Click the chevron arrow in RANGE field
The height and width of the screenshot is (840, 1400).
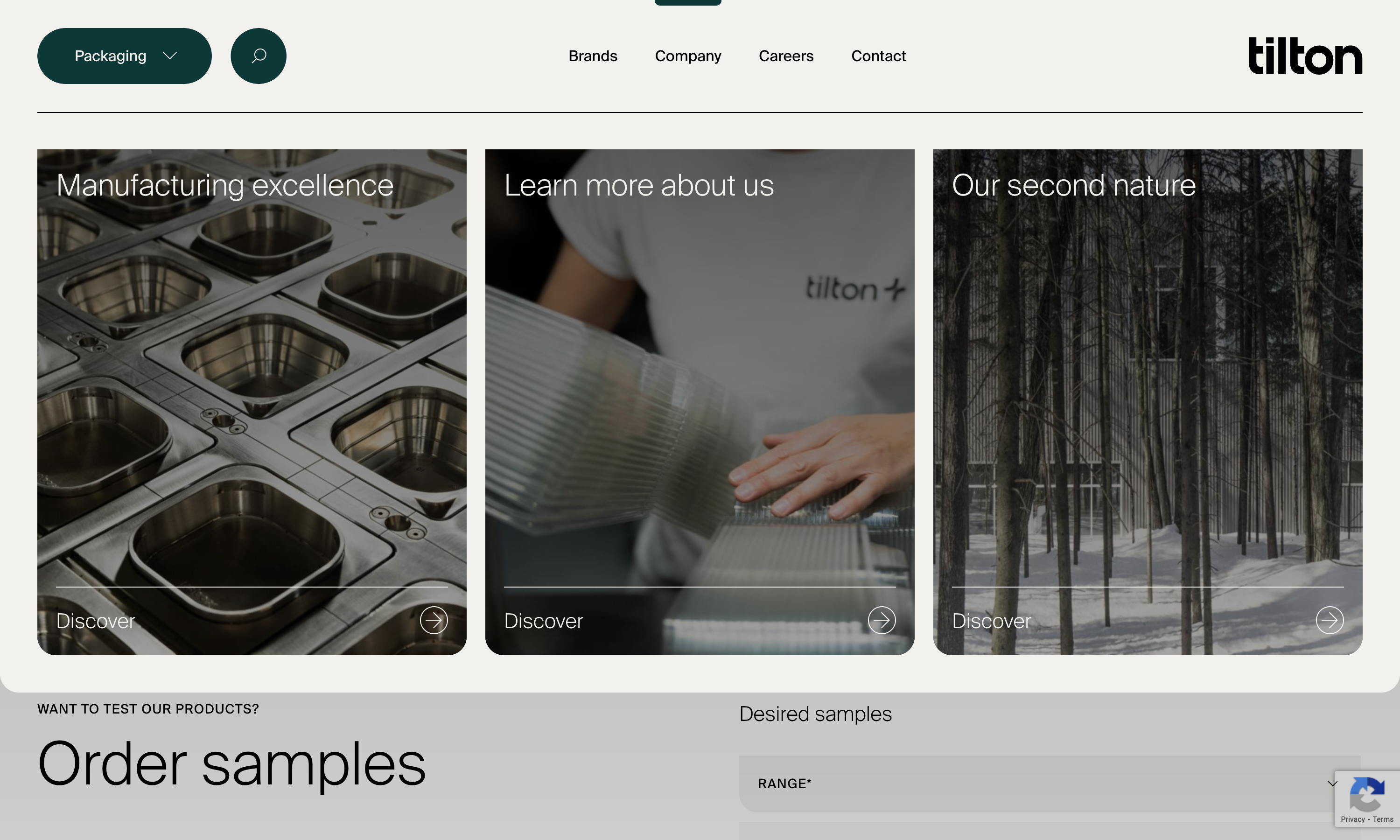coord(1333,784)
